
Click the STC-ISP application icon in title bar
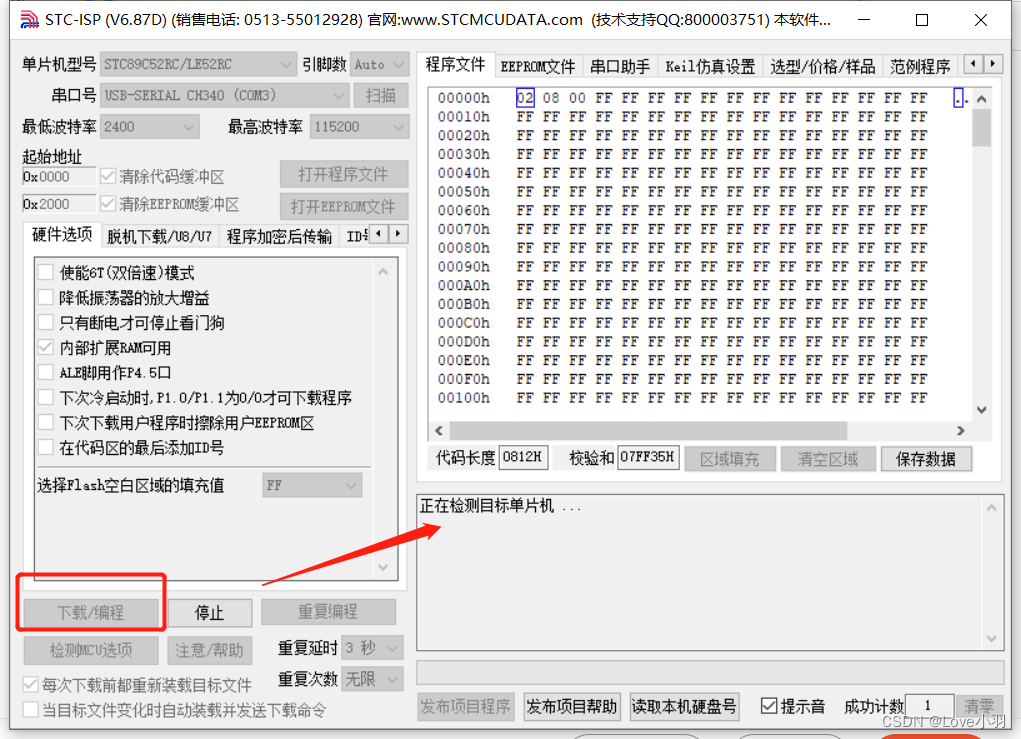29,20
